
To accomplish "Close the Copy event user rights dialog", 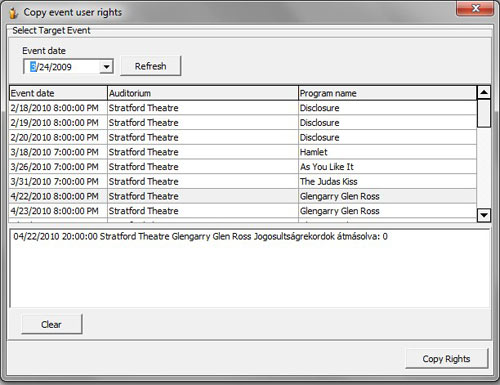I will click(475, 8).
